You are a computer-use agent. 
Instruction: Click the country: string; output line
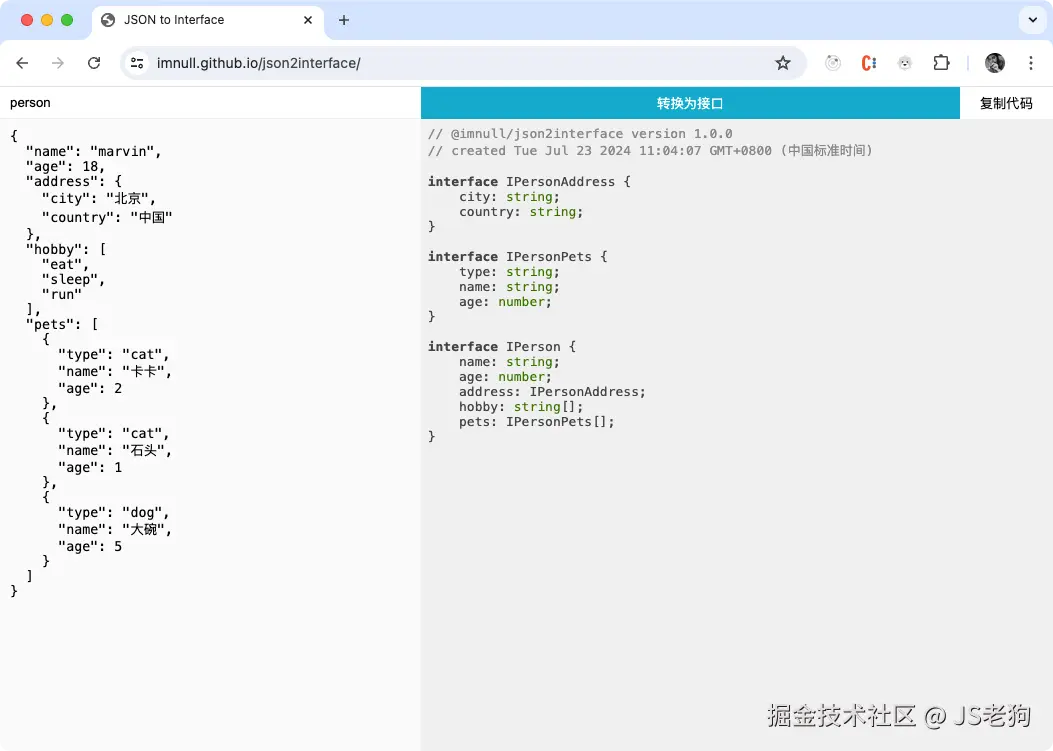pyautogui.click(x=521, y=212)
